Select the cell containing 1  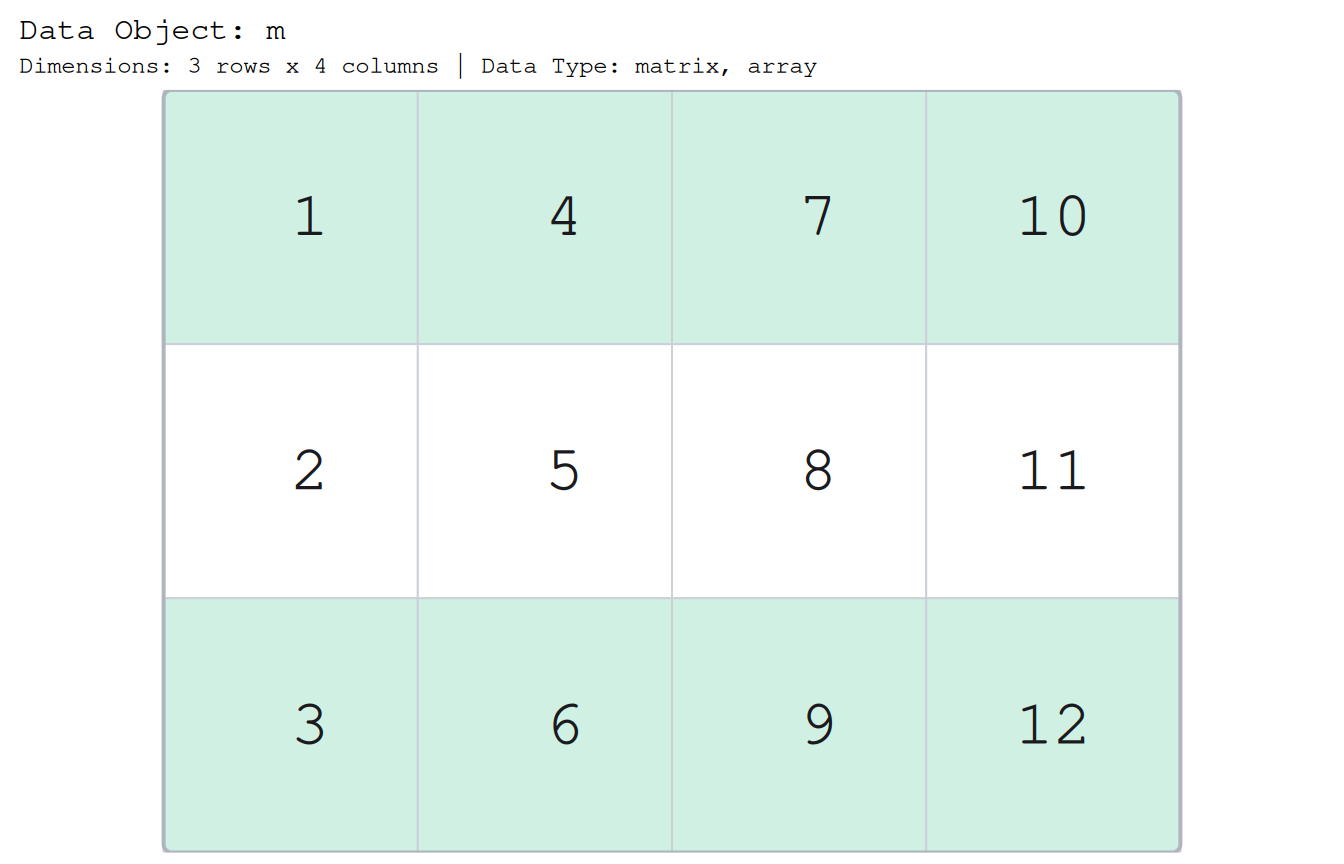pyautogui.click(x=291, y=217)
